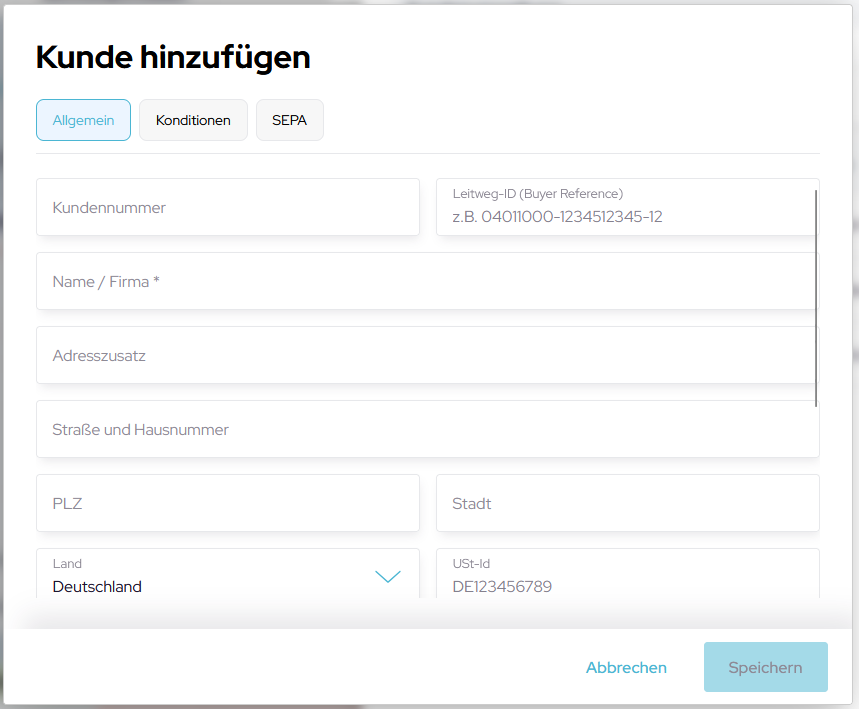Click the 'Leitweg-ID (Buyer Reference)' label text
Image resolution: width=859 pixels, height=709 pixels.
coord(537,194)
